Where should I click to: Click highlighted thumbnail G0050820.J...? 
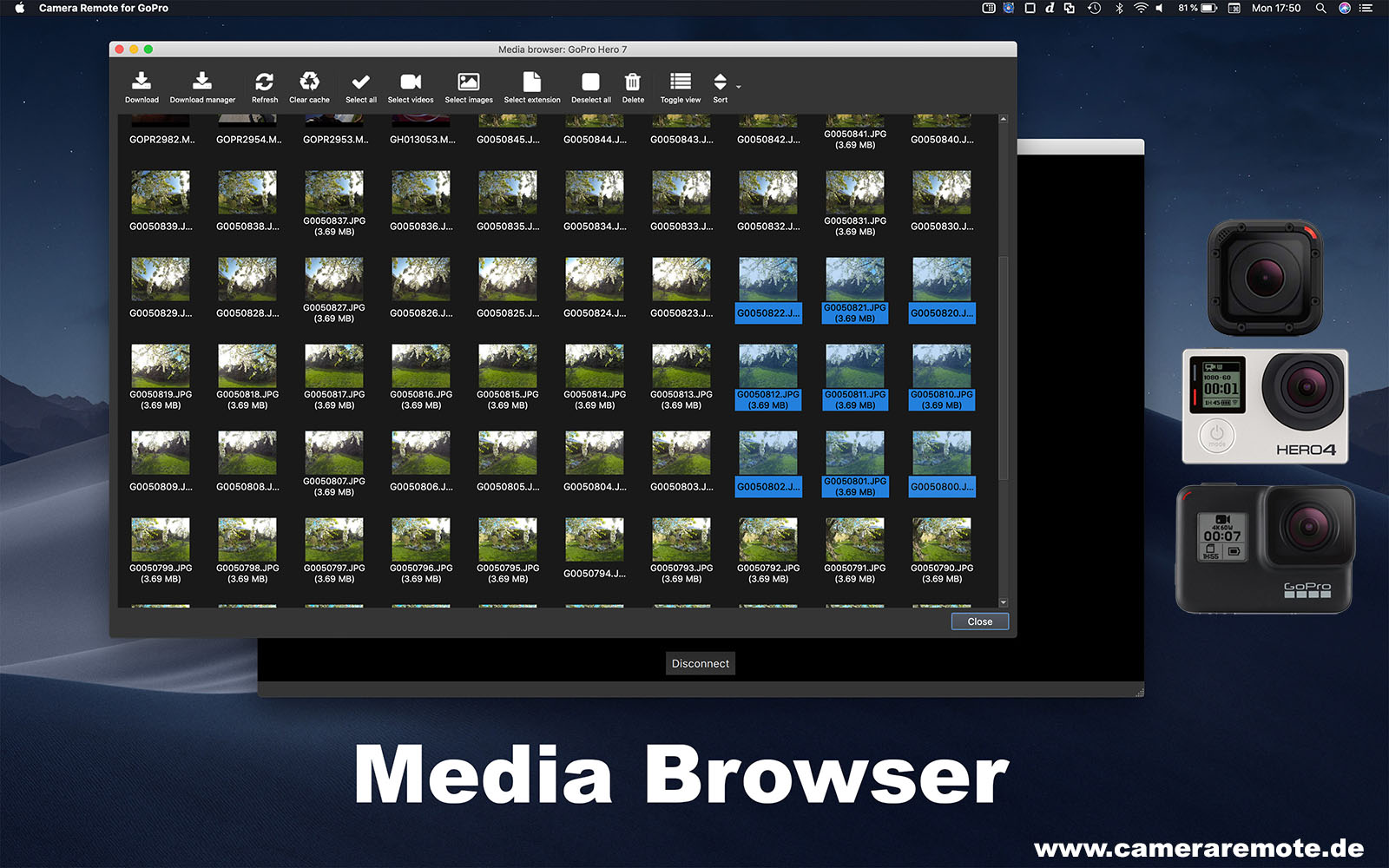pyautogui.click(x=942, y=279)
